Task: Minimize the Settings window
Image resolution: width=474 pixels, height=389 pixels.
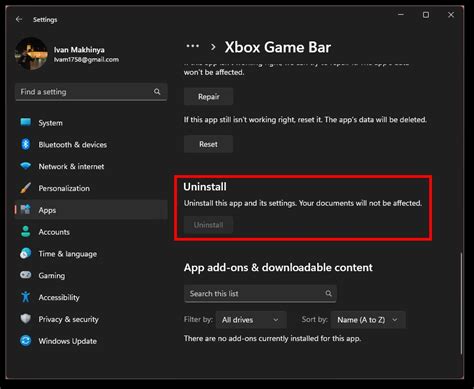Action: 401,15
